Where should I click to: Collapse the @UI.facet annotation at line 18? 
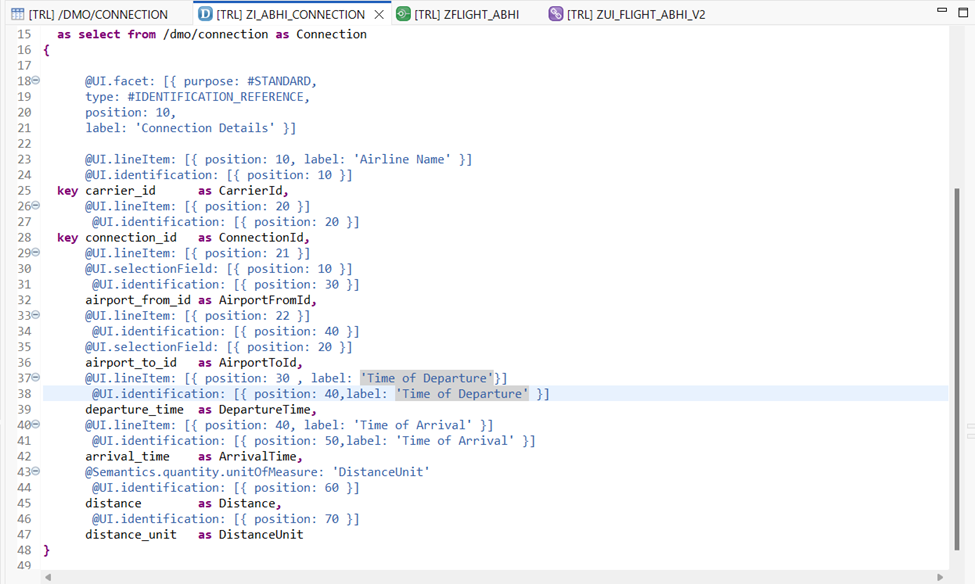[36, 81]
